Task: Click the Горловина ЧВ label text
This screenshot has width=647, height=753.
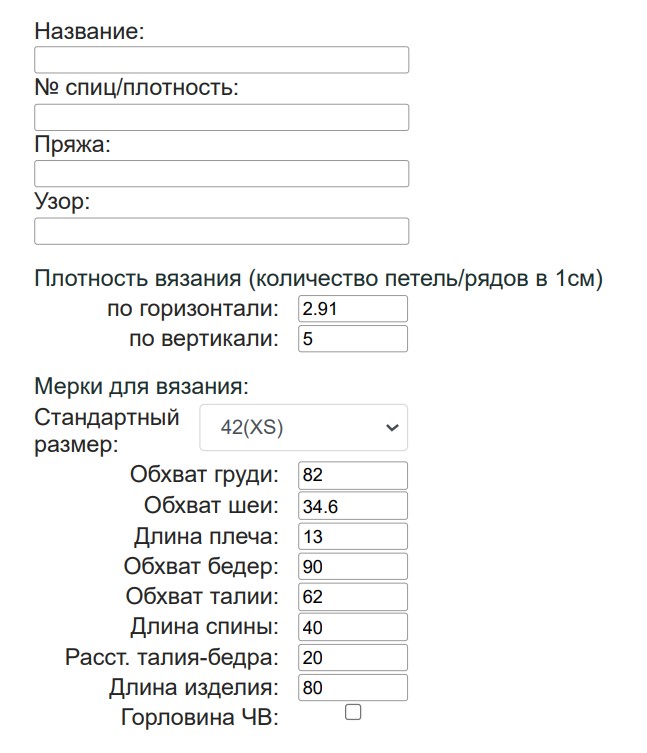Action: coord(199,718)
